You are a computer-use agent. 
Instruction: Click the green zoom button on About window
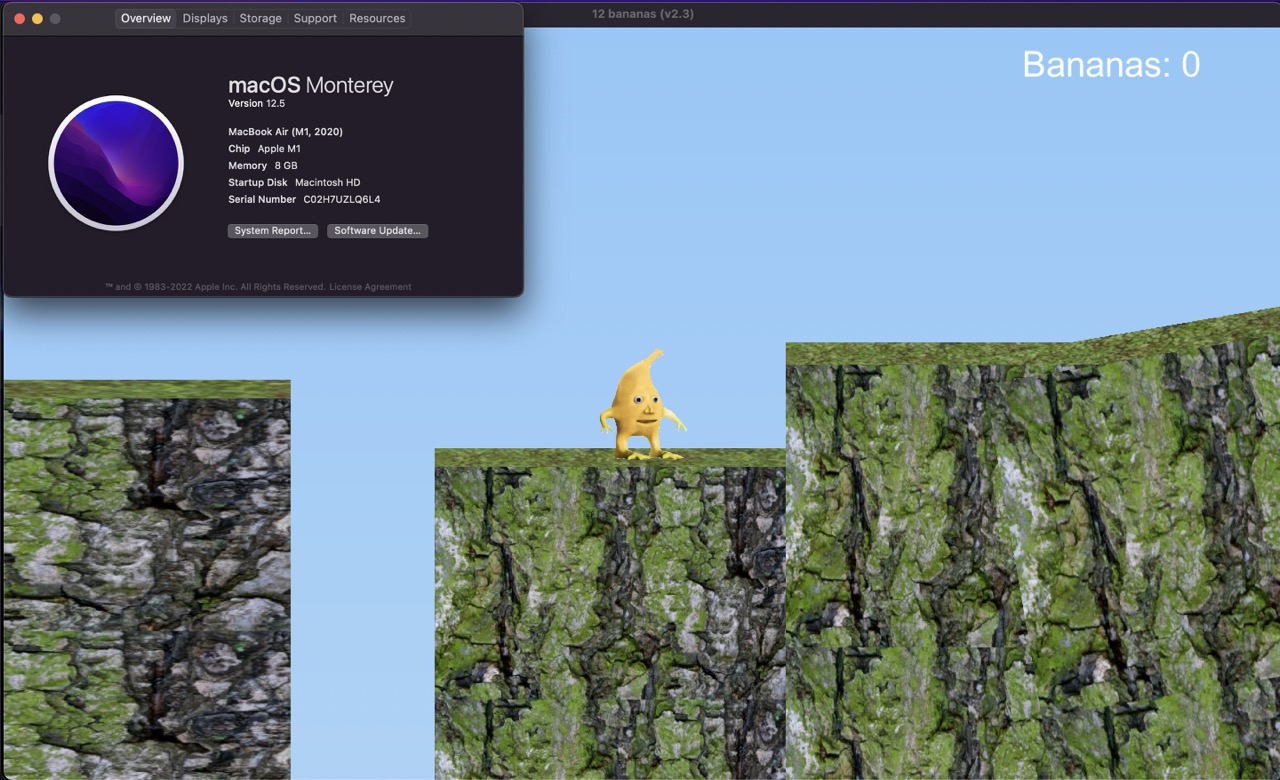coord(55,17)
